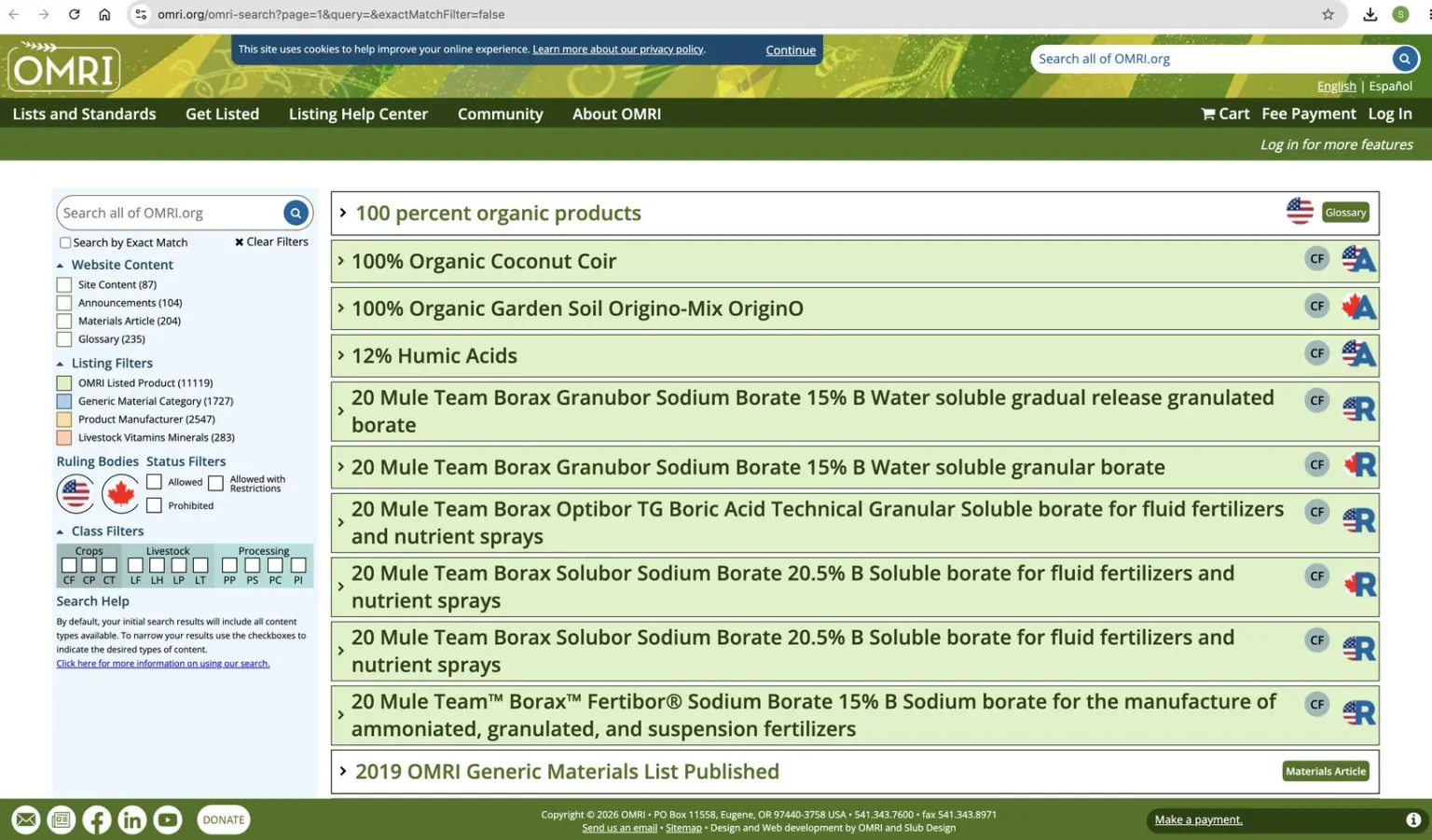Click the Clear Filters link

(x=271, y=241)
